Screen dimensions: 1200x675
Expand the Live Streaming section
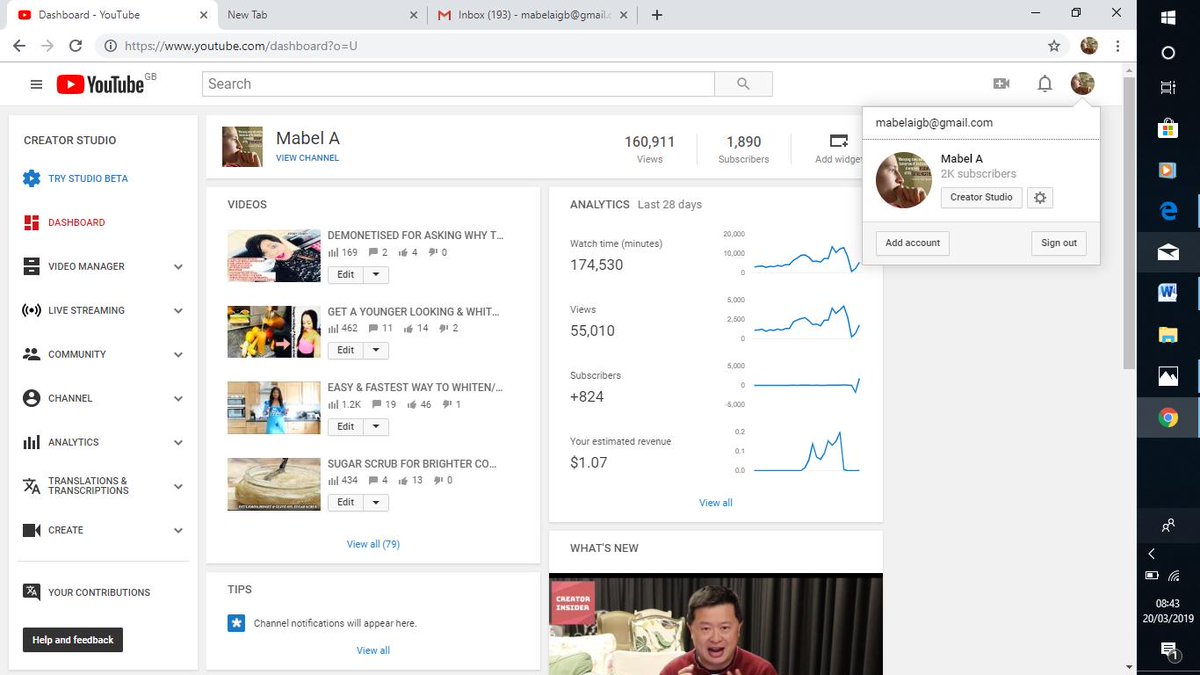(x=178, y=311)
